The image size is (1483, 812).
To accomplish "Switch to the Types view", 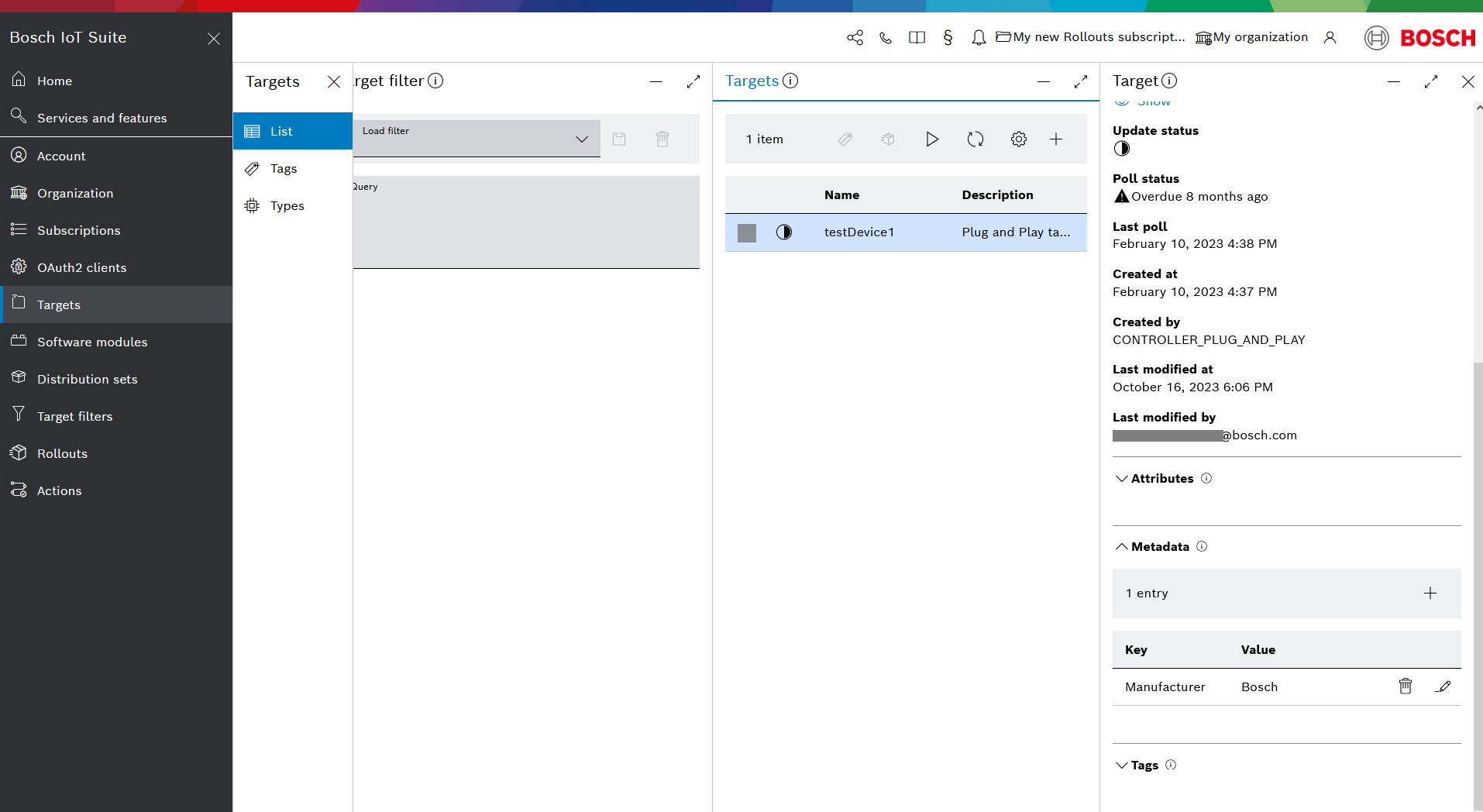I will click(287, 206).
